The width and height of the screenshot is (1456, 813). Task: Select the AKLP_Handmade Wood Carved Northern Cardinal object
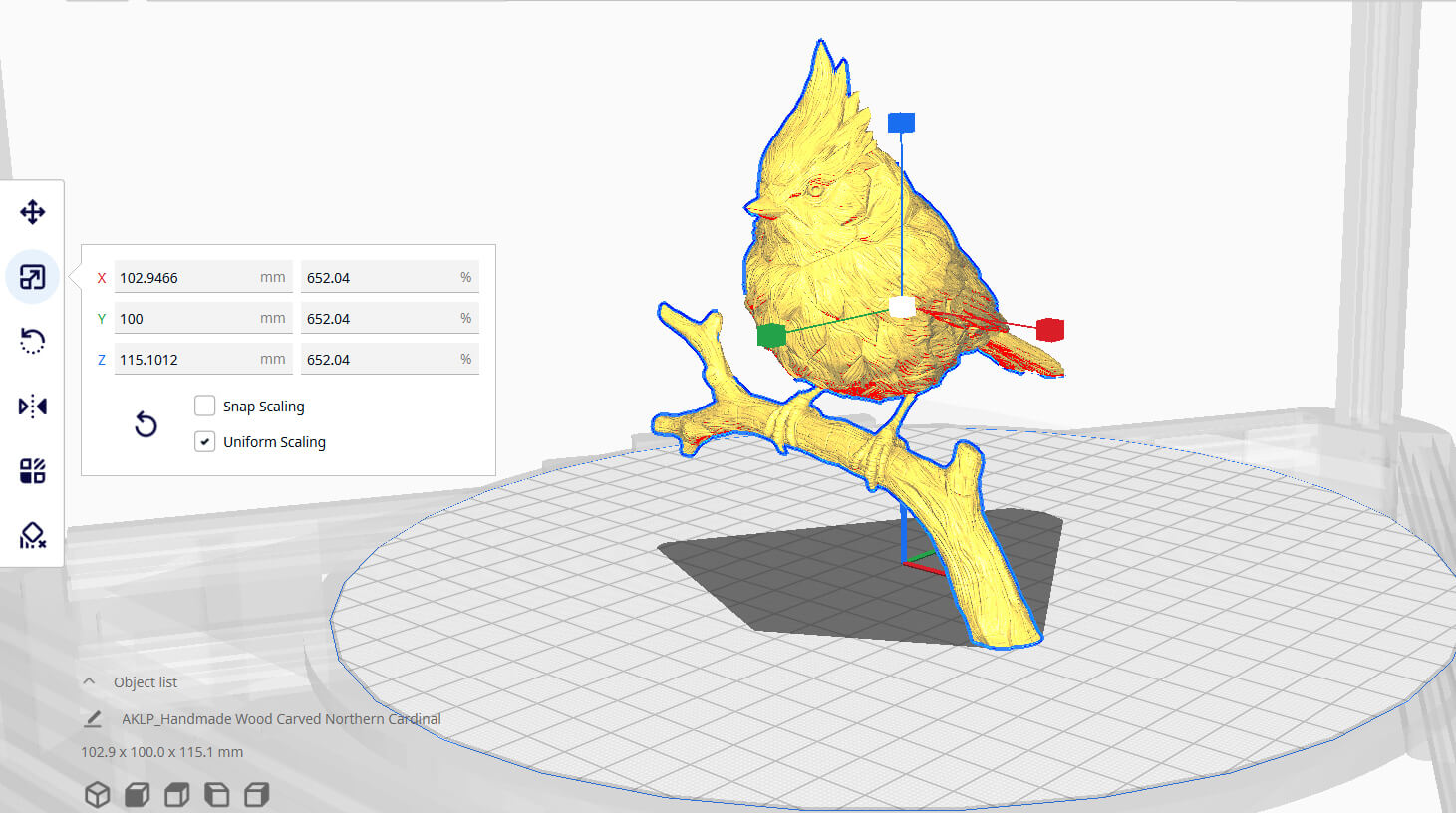(x=281, y=718)
